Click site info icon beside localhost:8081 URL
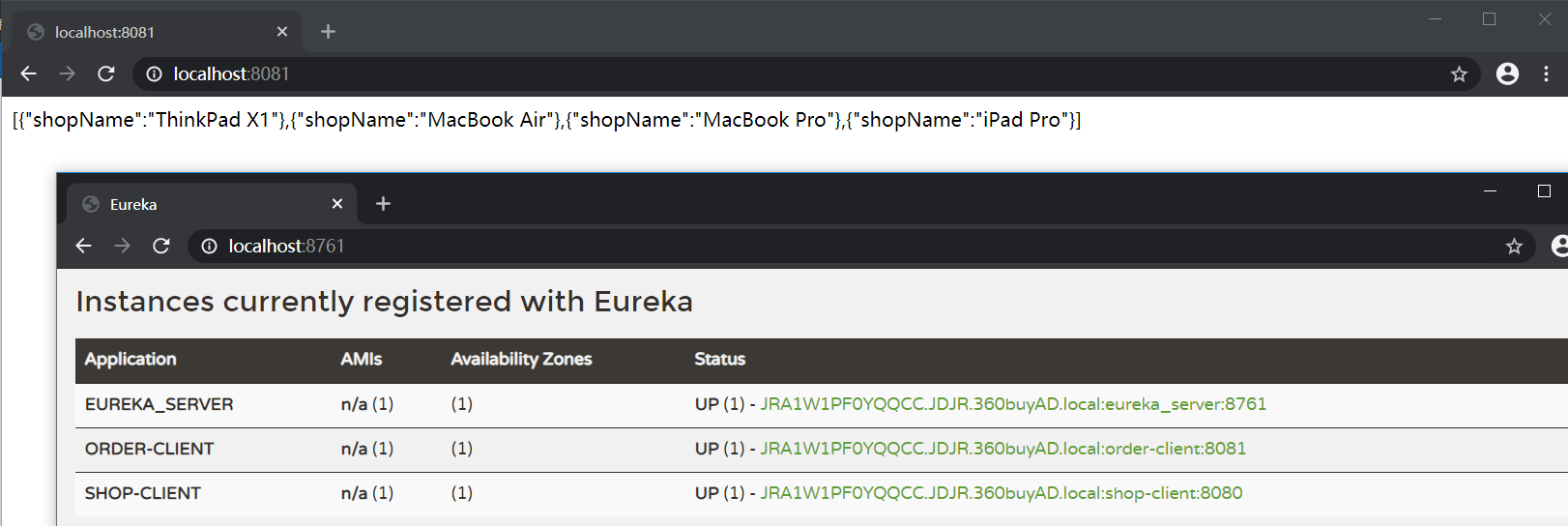The image size is (1568, 526). [154, 73]
